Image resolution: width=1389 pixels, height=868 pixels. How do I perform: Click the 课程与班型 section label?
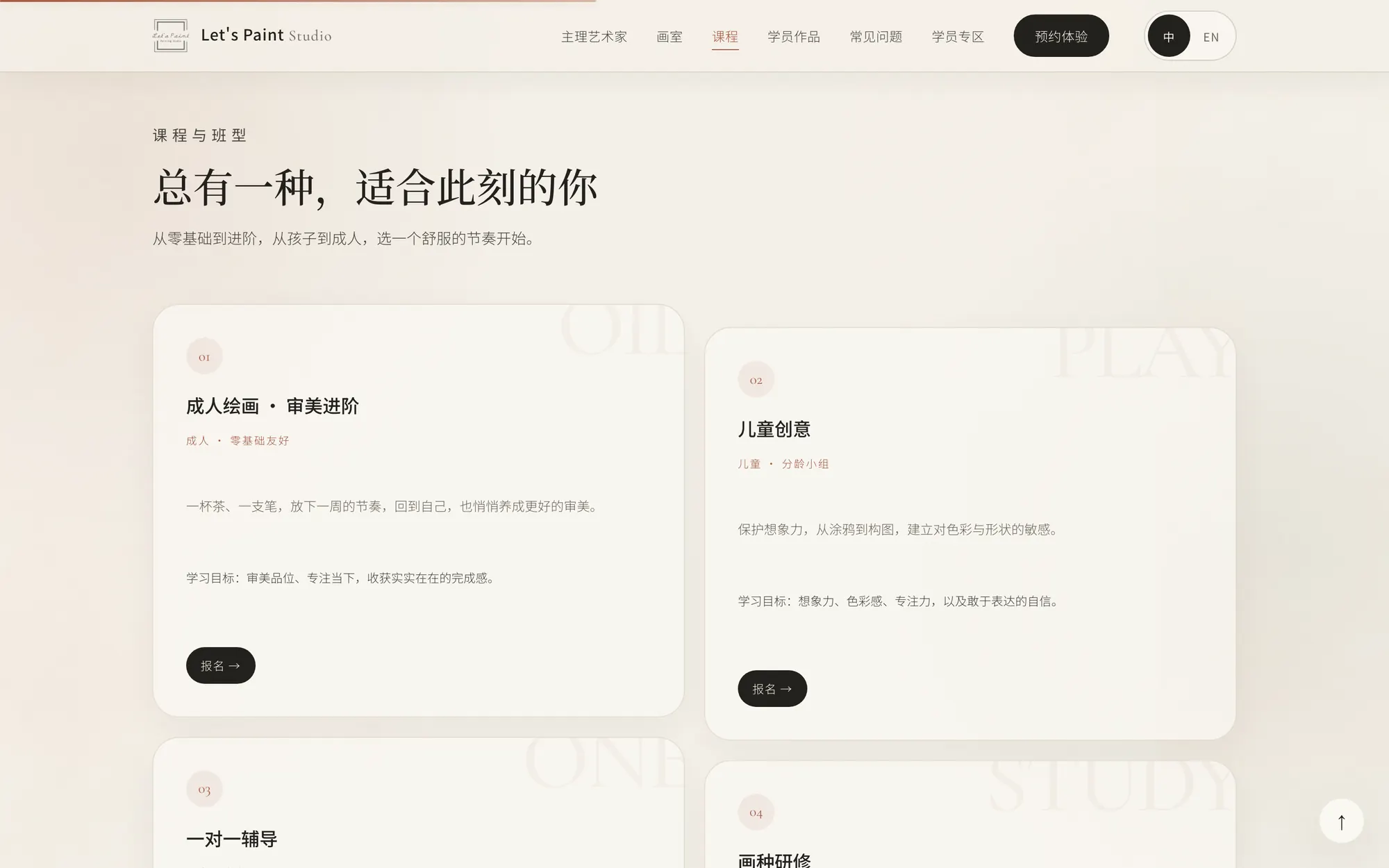coord(200,135)
